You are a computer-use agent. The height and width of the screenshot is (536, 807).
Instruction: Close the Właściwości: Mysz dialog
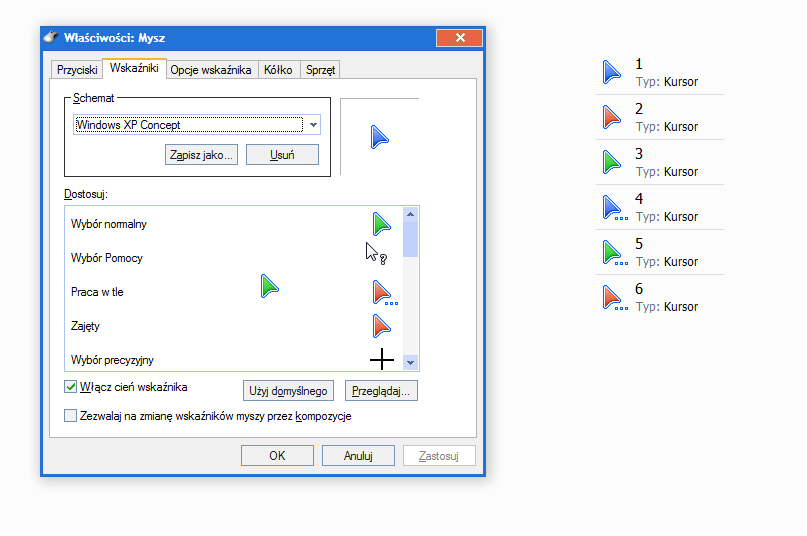[459, 38]
